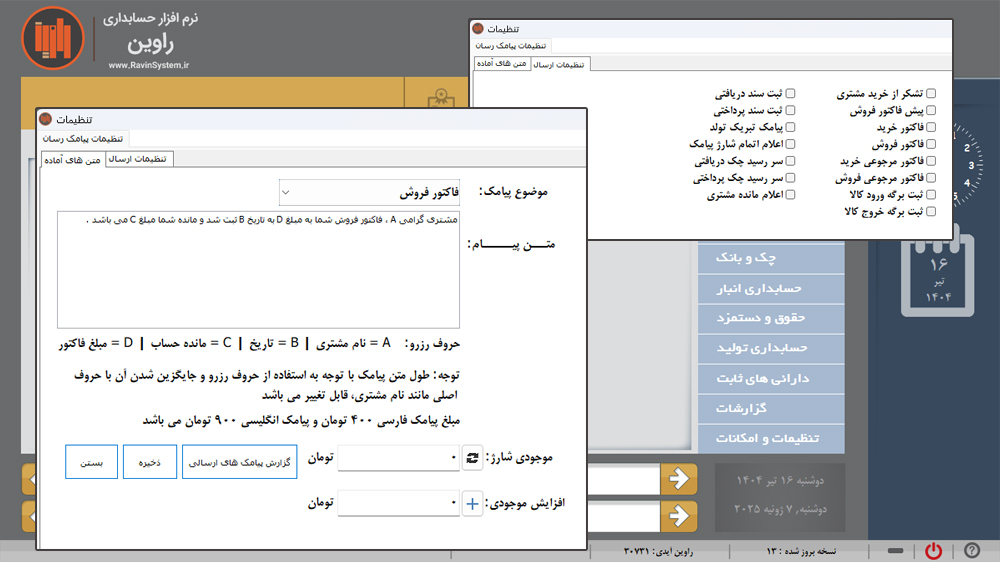Click the plus icon beside افزایش موجودی
This screenshot has height=562, width=1000.
(472, 504)
